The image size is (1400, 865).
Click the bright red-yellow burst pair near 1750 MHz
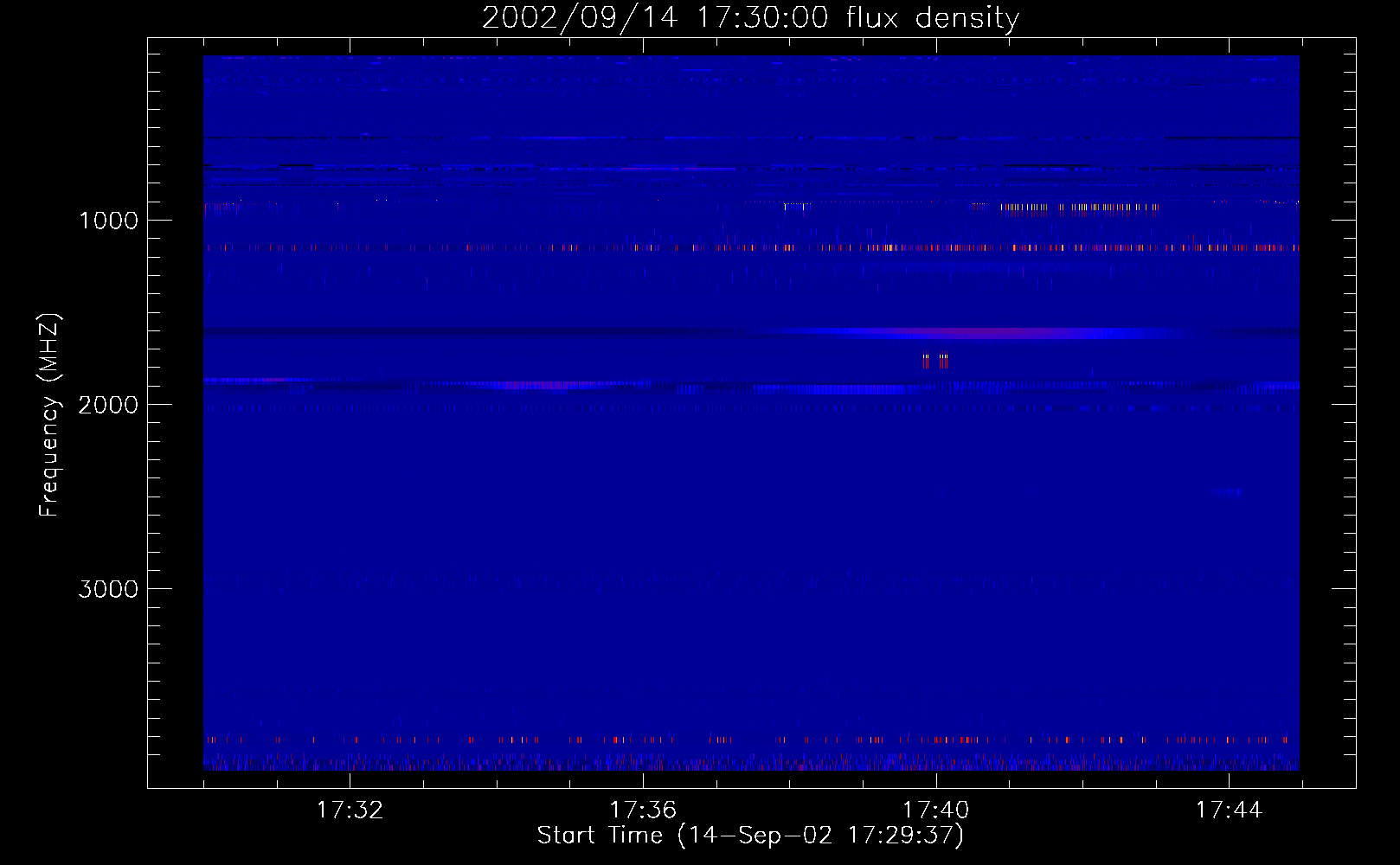935,361
